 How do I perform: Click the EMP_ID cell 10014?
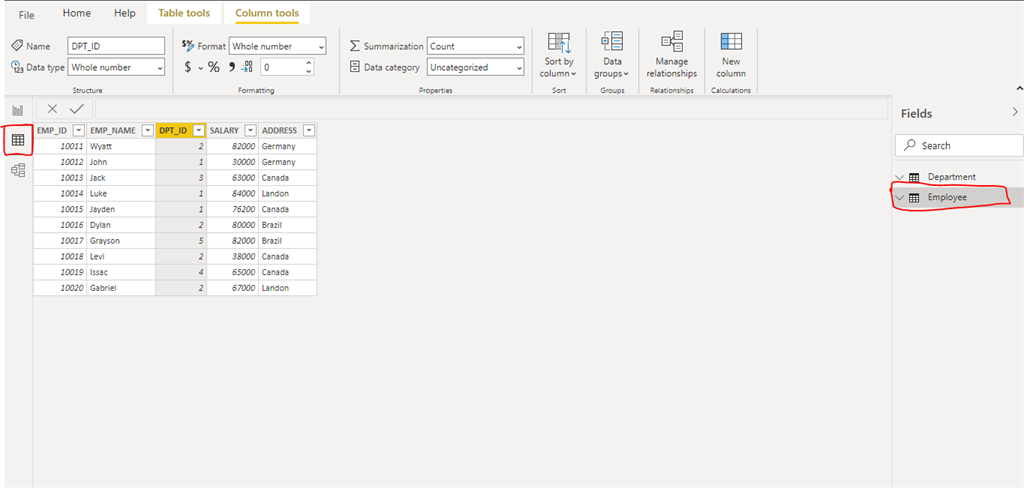(x=60, y=193)
